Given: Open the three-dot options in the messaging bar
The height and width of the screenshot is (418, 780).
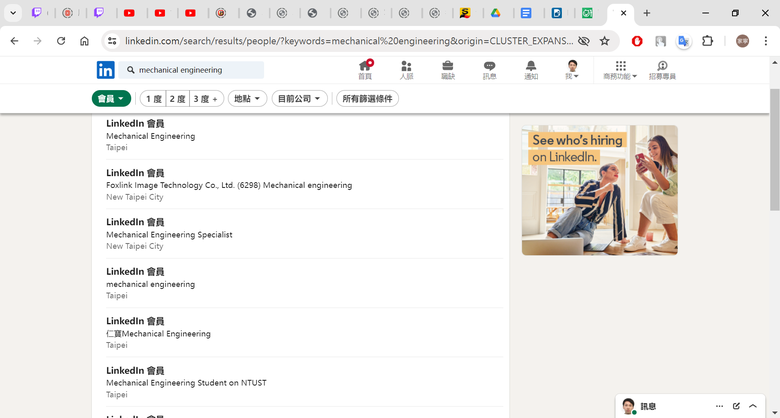Looking at the screenshot, I should pyautogui.click(x=719, y=406).
